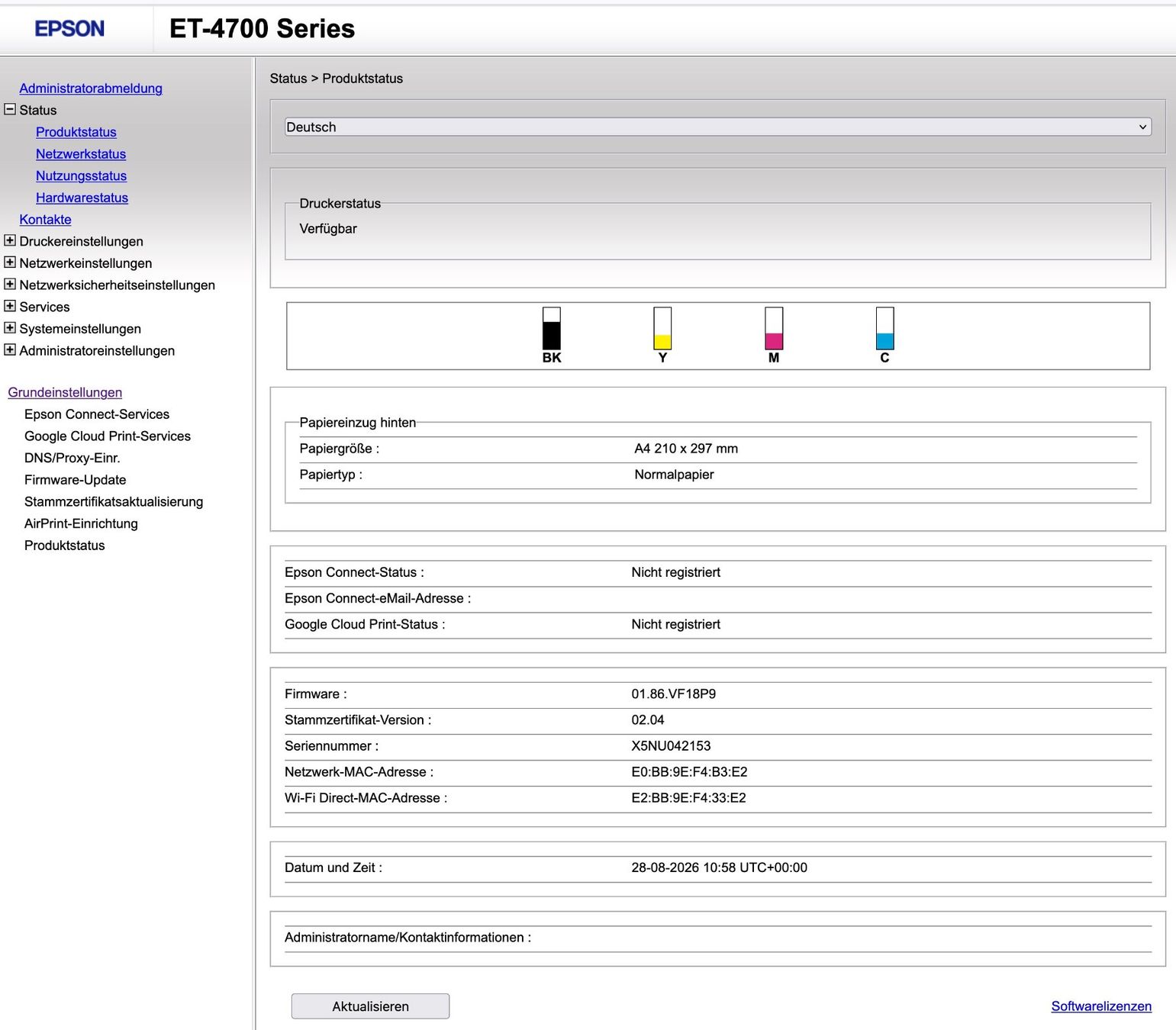Select Produktstatus under Grundeinstellungen
This screenshot has height=1030, width=1176.
pos(65,546)
